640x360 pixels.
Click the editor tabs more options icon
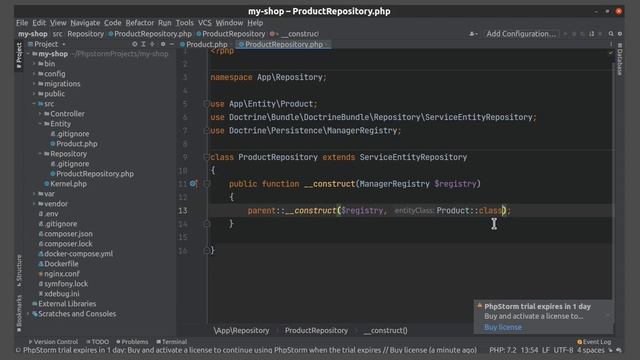[x=611, y=44]
